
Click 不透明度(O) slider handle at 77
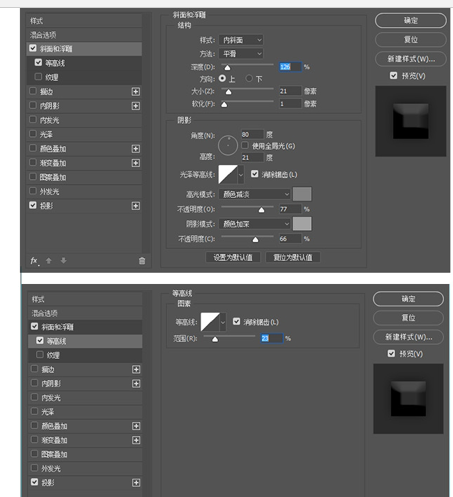(261, 210)
